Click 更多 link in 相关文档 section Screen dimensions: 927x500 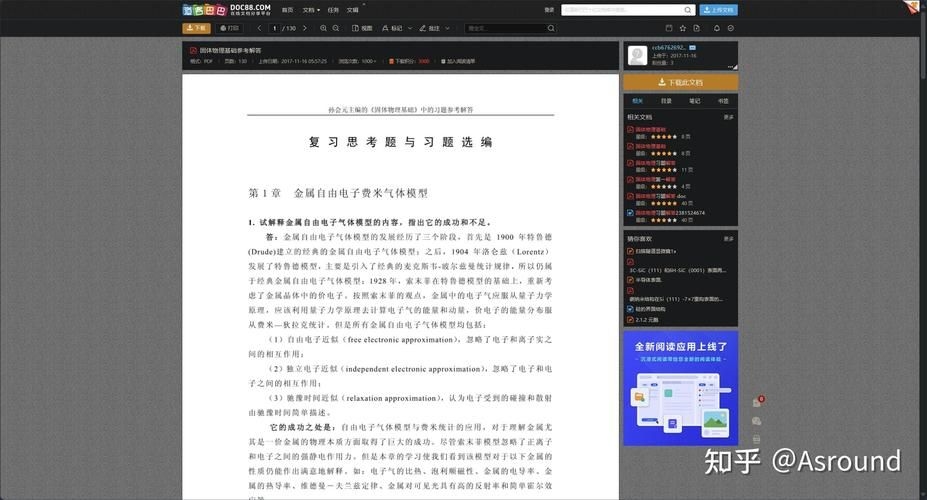tap(728, 117)
